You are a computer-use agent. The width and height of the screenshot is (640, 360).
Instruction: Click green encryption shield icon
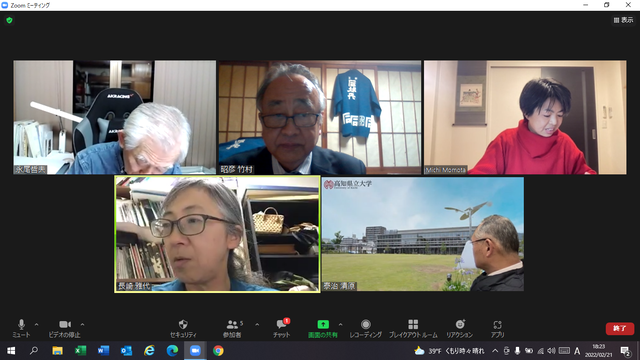[x=9, y=20]
